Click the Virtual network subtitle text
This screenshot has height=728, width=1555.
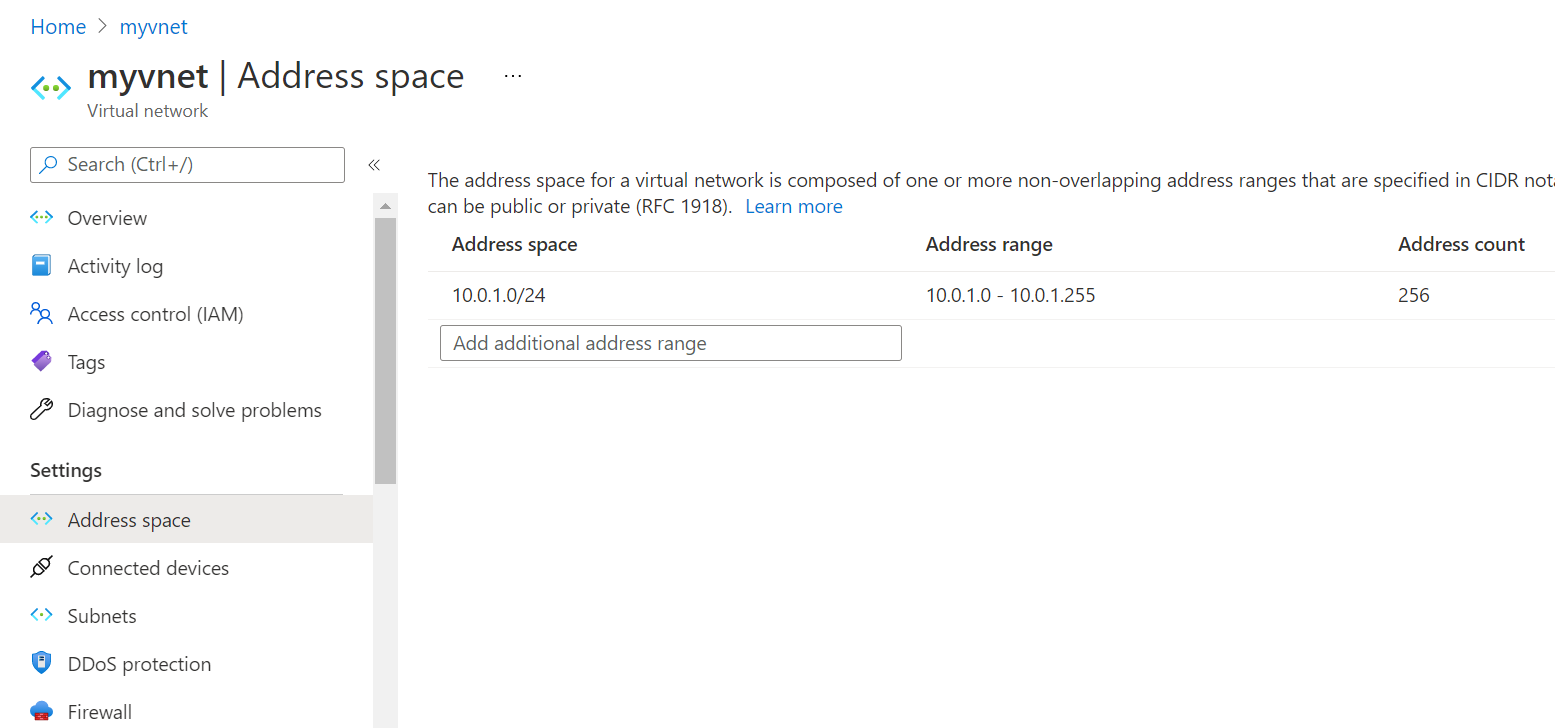click(x=148, y=111)
